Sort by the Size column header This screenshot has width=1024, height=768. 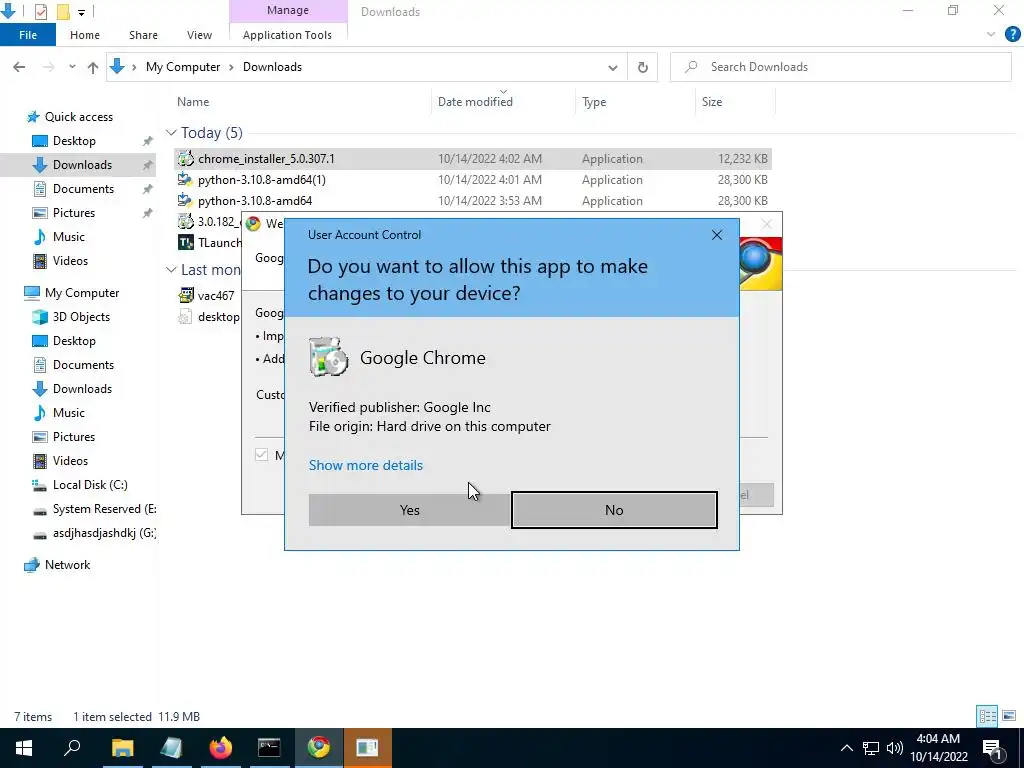pos(712,102)
